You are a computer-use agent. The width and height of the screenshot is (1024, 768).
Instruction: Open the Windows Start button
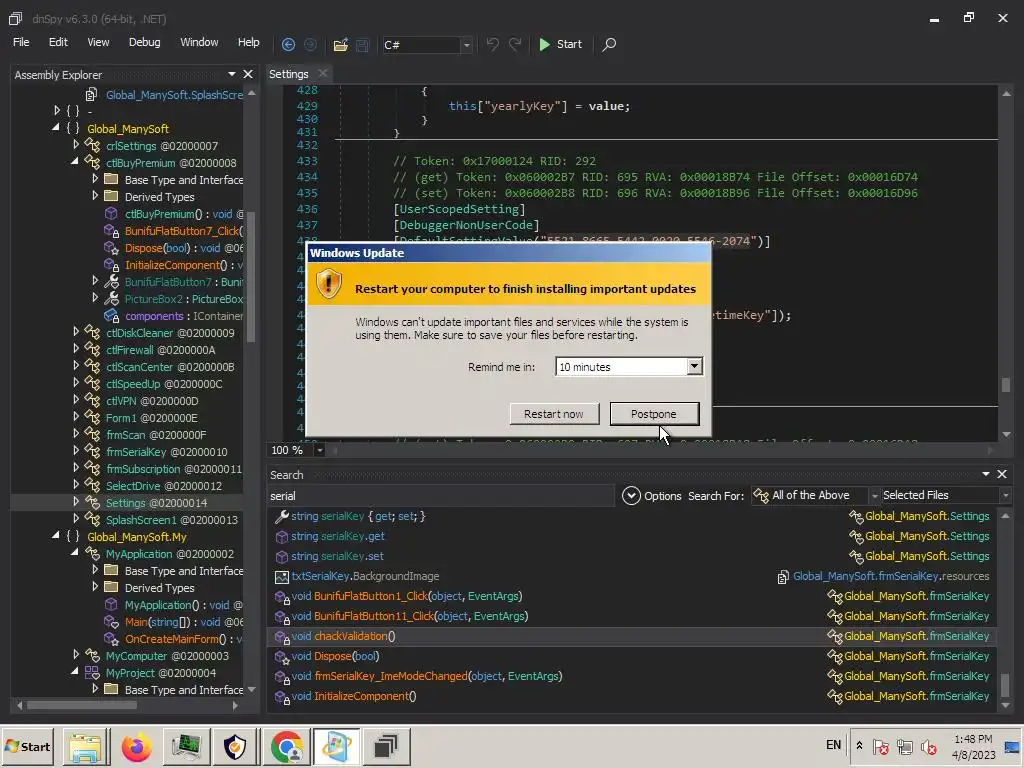(x=27, y=746)
